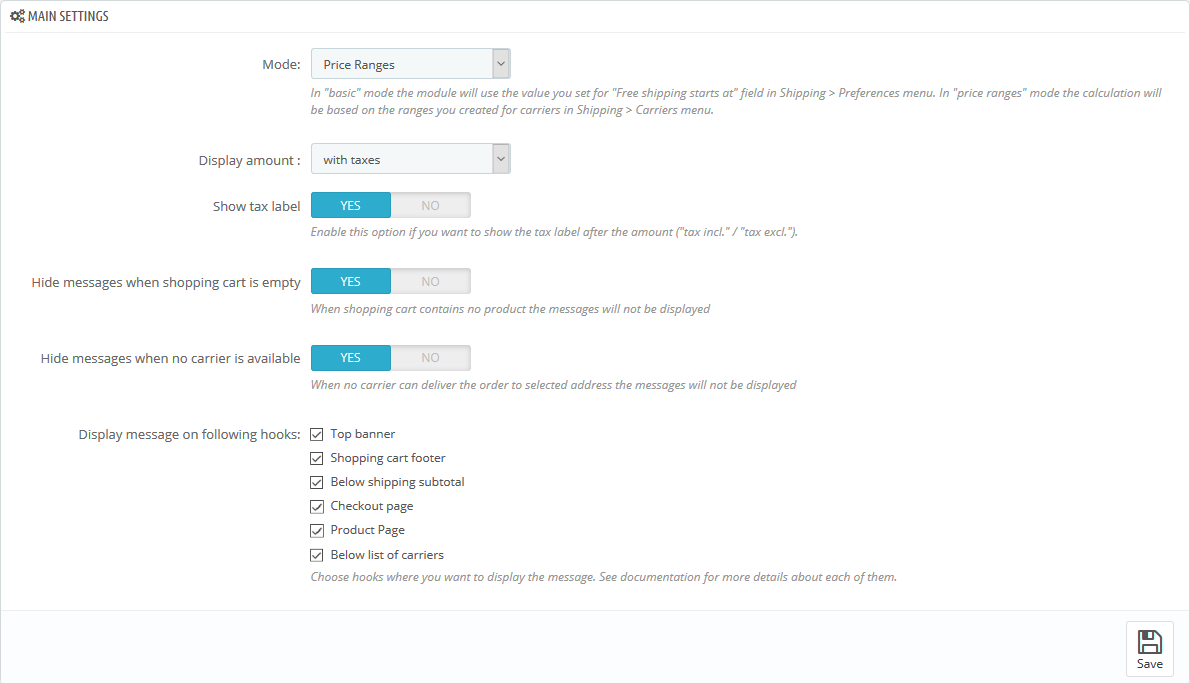Toggle the Product Page checkbox
1190x683 pixels.
(317, 530)
